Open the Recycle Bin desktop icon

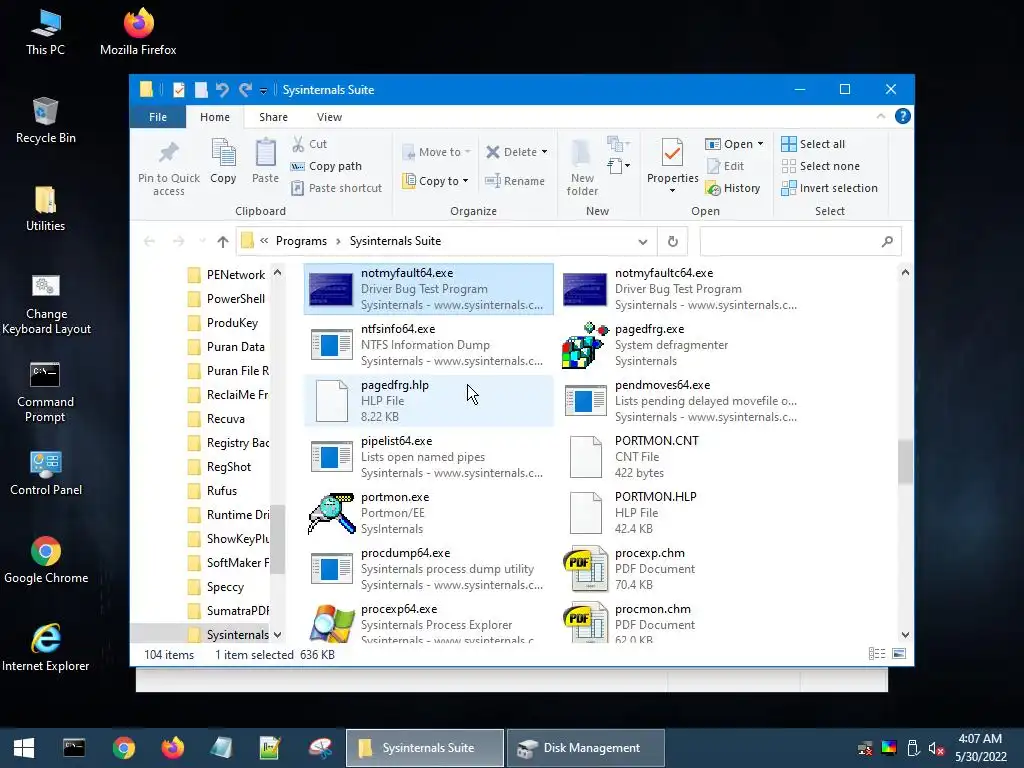[x=46, y=120]
